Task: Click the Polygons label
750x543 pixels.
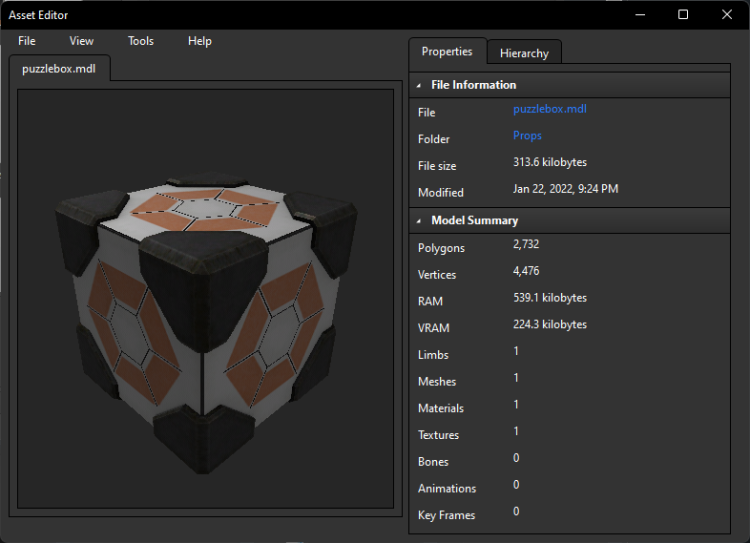Action: (441, 248)
